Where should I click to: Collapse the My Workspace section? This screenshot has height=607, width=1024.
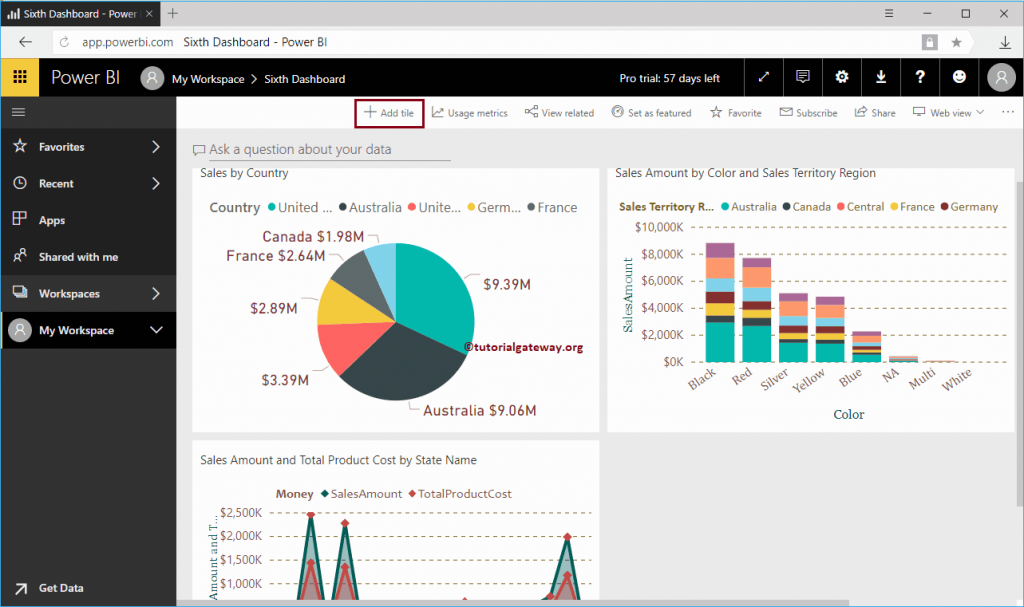[88, 330]
